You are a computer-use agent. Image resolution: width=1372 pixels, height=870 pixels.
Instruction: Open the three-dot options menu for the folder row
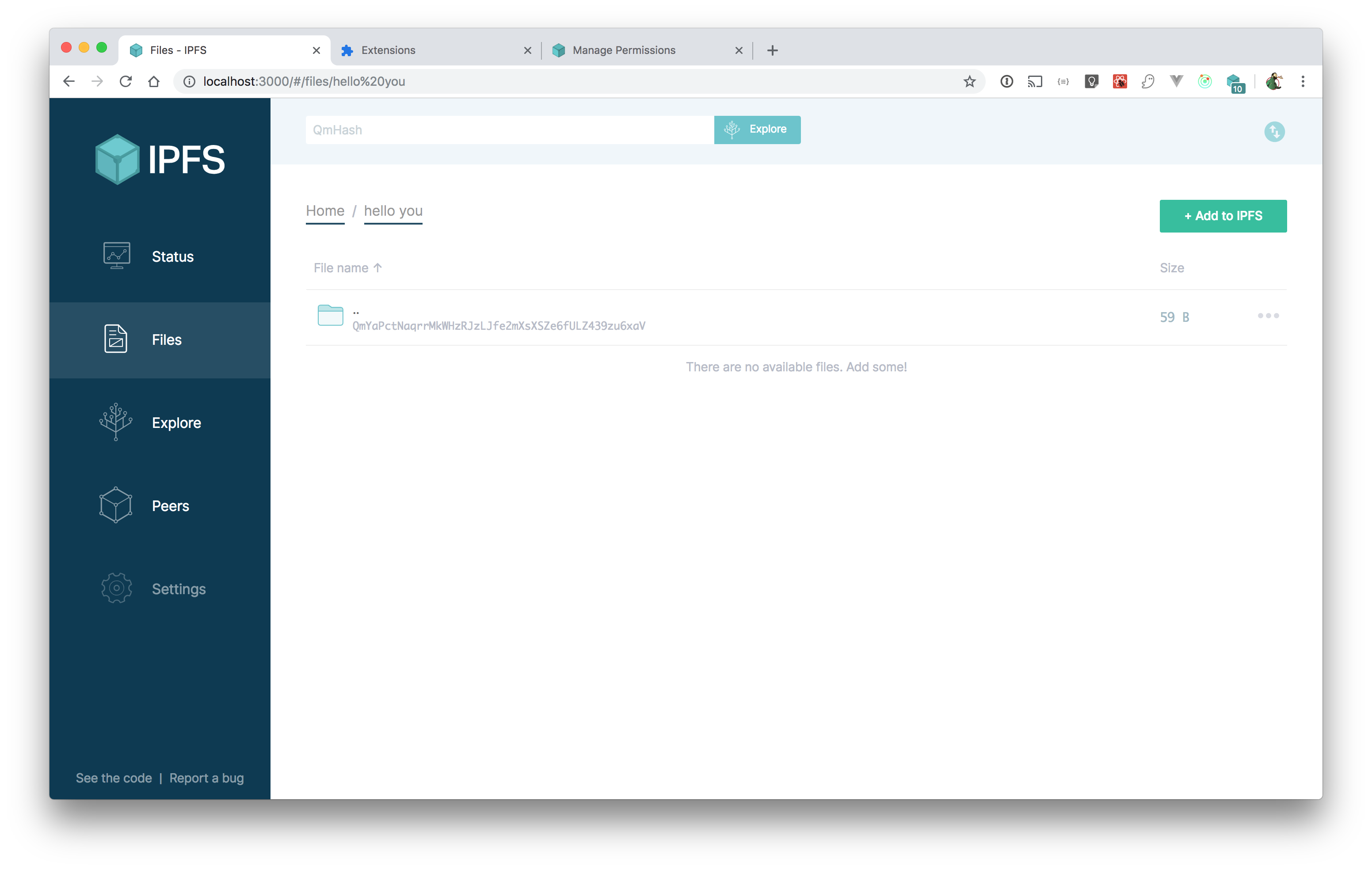[1268, 316]
